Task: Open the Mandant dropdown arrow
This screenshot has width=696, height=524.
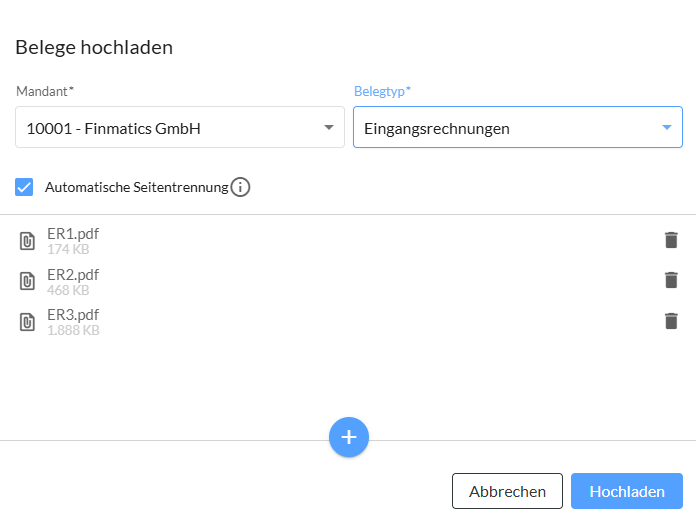Action: coord(328,127)
